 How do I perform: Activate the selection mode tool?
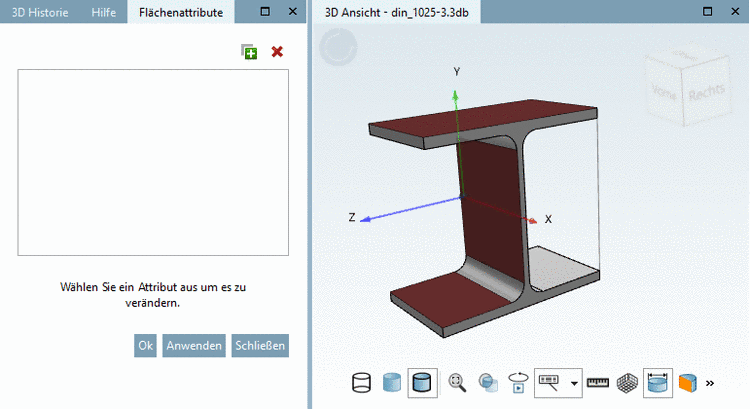[549, 383]
